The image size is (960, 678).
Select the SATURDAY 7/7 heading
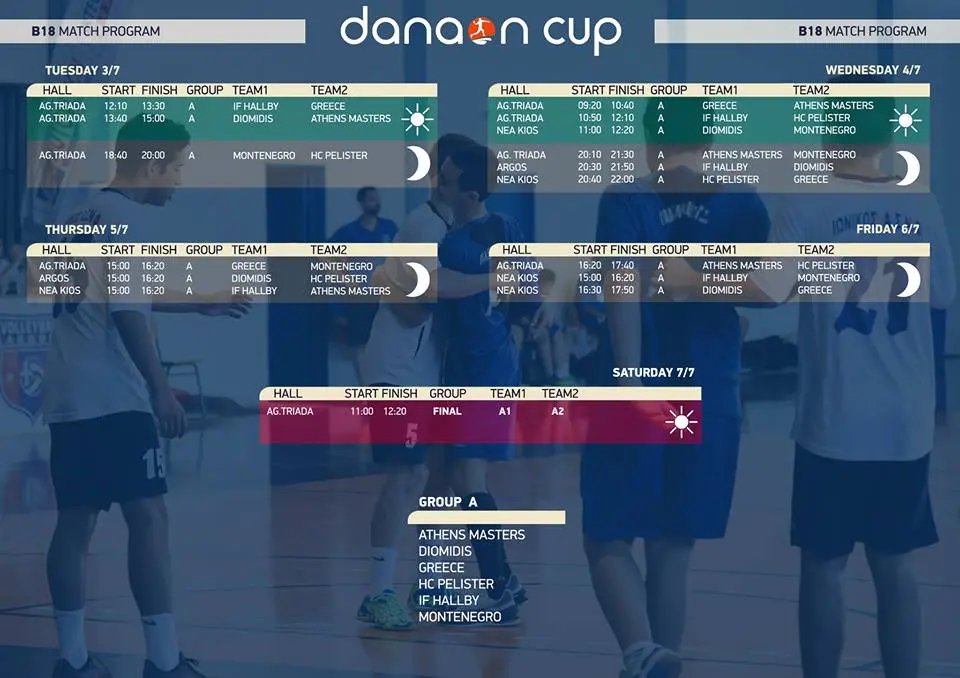[x=653, y=372]
